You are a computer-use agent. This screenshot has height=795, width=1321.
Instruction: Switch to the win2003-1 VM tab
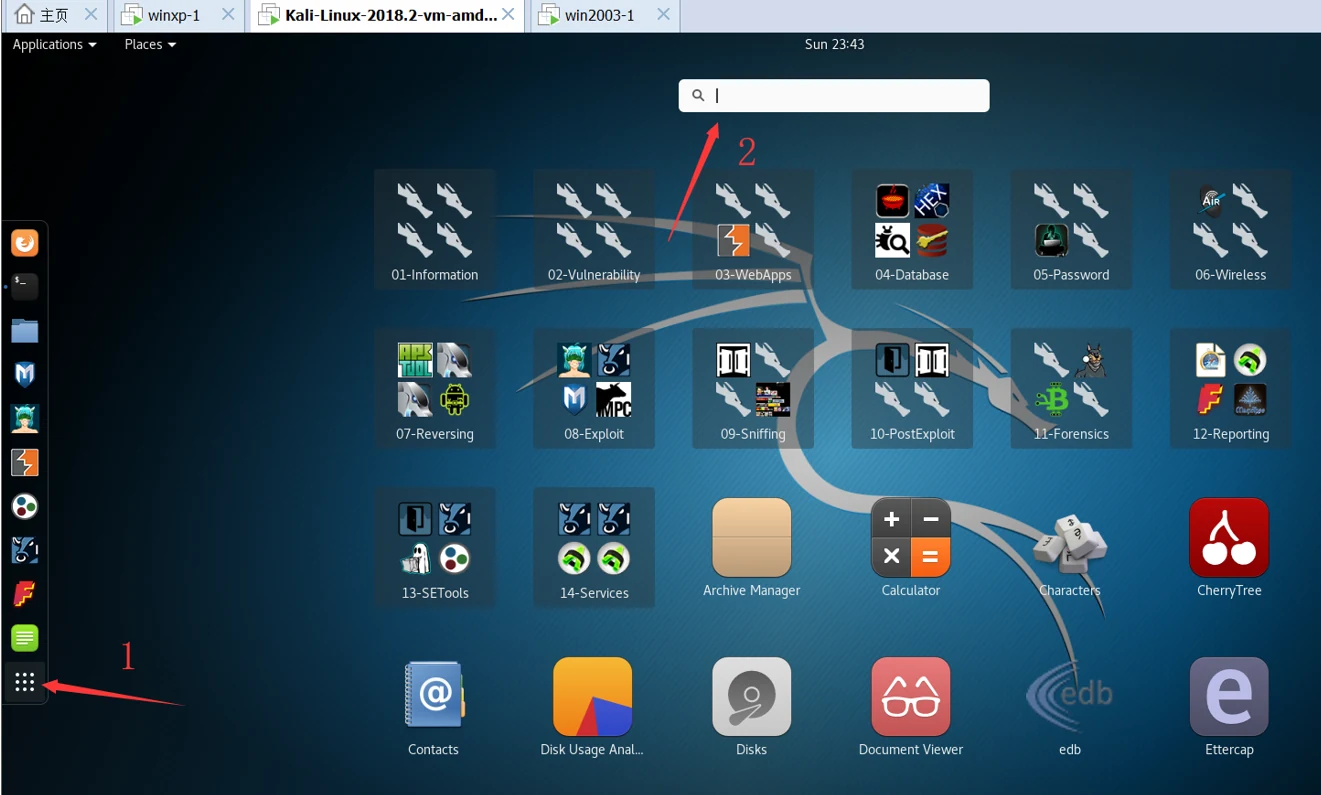point(600,15)
